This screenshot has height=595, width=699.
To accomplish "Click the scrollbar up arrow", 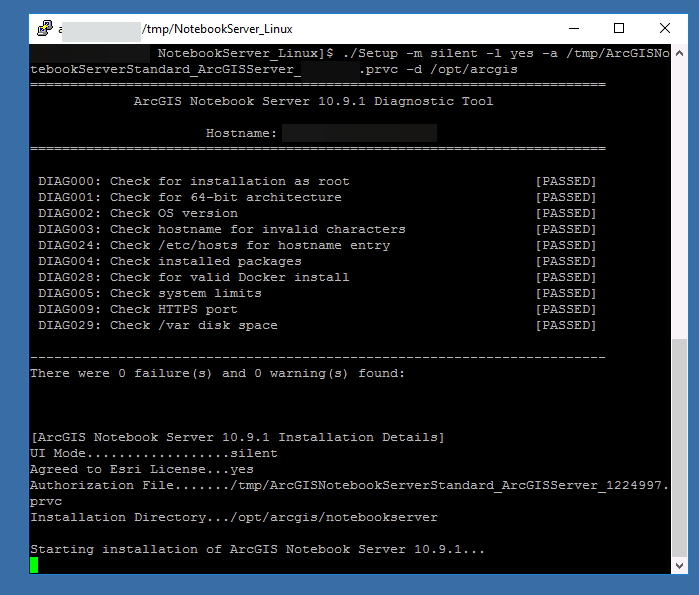I will (x=679, y=53).
